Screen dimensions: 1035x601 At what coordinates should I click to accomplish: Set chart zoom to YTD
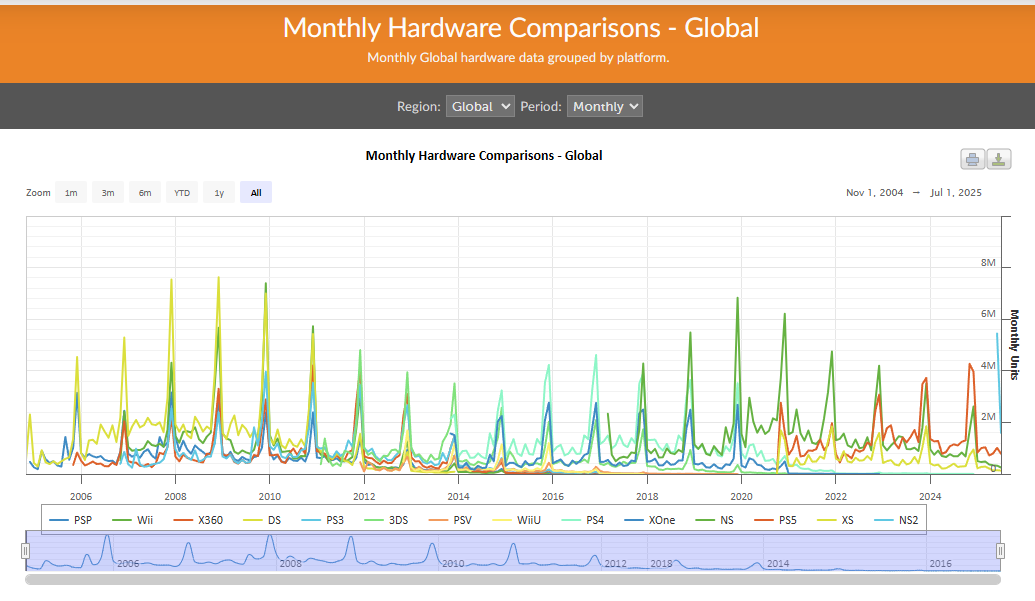click(x=182, y=193)
